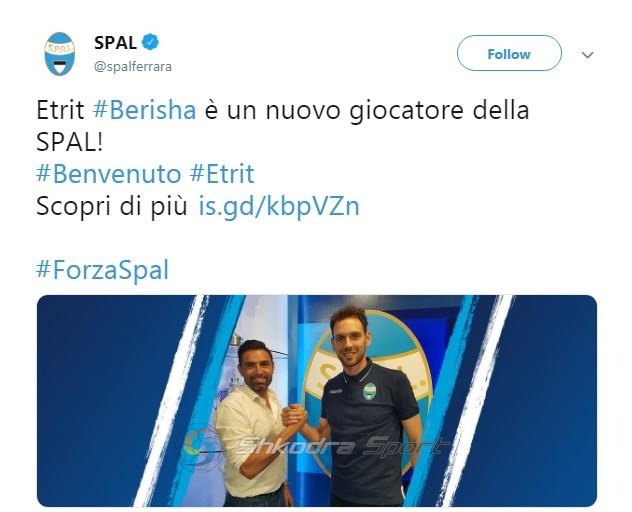The image size is (632, 512).
Task: Visit the is.gd/kbpVZn short link
Action: pyautogui.click(x=279, y=207)
